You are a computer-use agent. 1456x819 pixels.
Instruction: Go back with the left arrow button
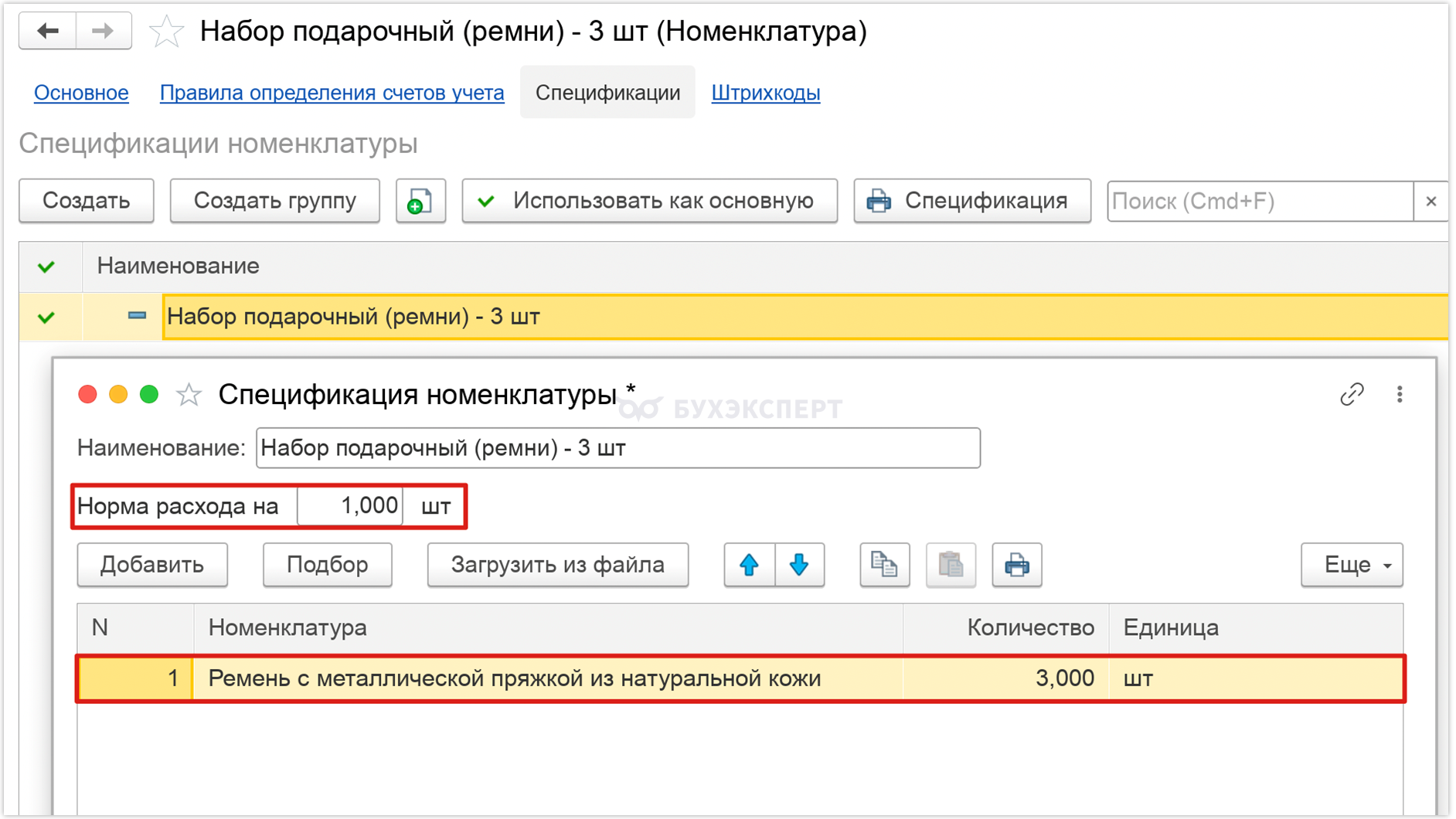48,32
